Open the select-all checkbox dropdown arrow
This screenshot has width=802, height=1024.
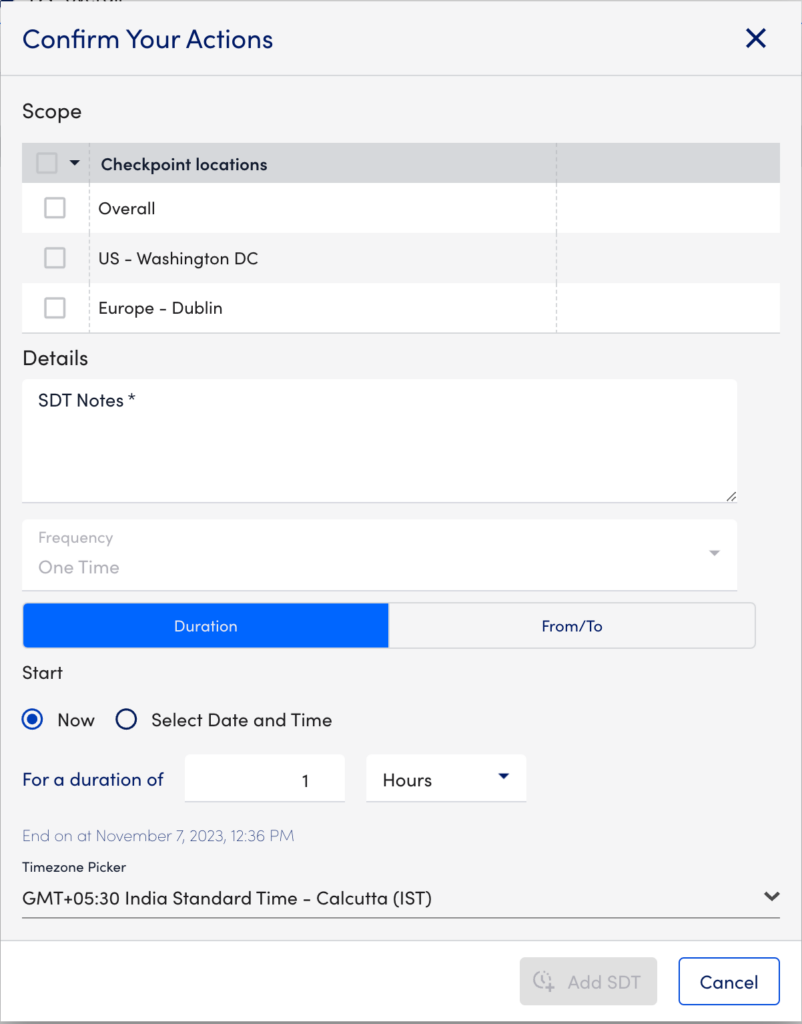(x=74, y=163)
